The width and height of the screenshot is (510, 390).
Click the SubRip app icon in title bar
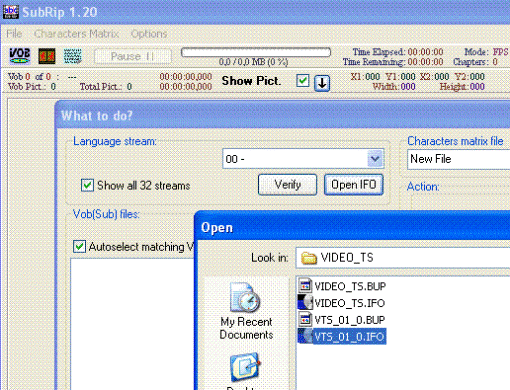[11, 12]
